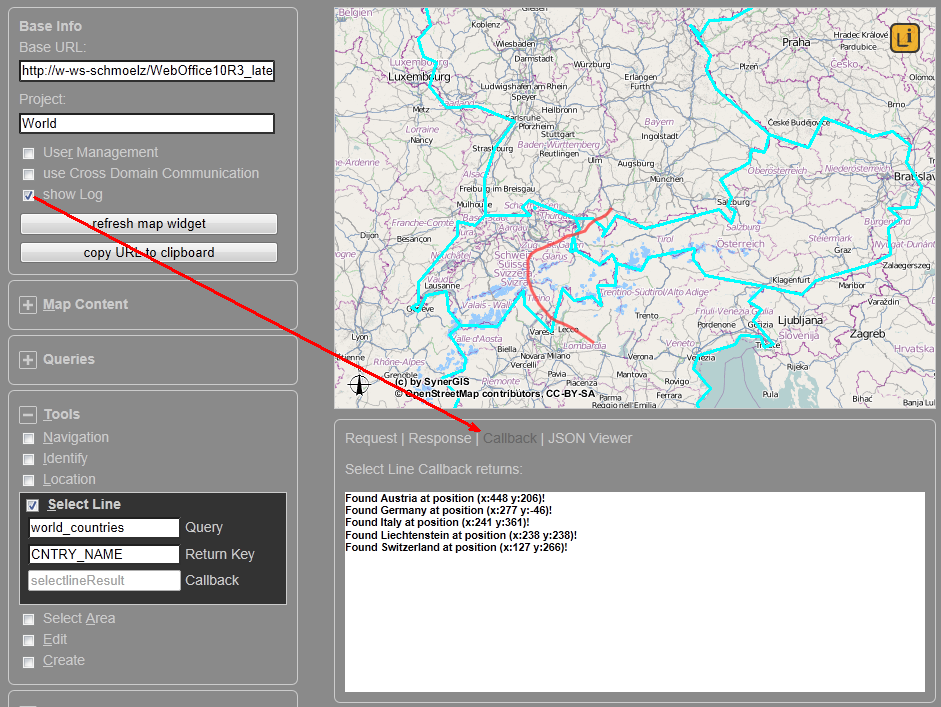
Task: Open the Response tab
Action: pos(439,438)
